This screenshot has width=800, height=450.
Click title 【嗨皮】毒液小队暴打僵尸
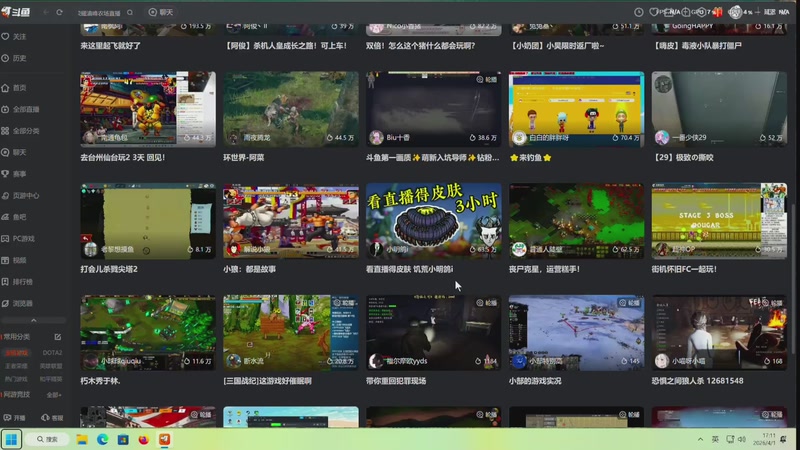point(698,46)
